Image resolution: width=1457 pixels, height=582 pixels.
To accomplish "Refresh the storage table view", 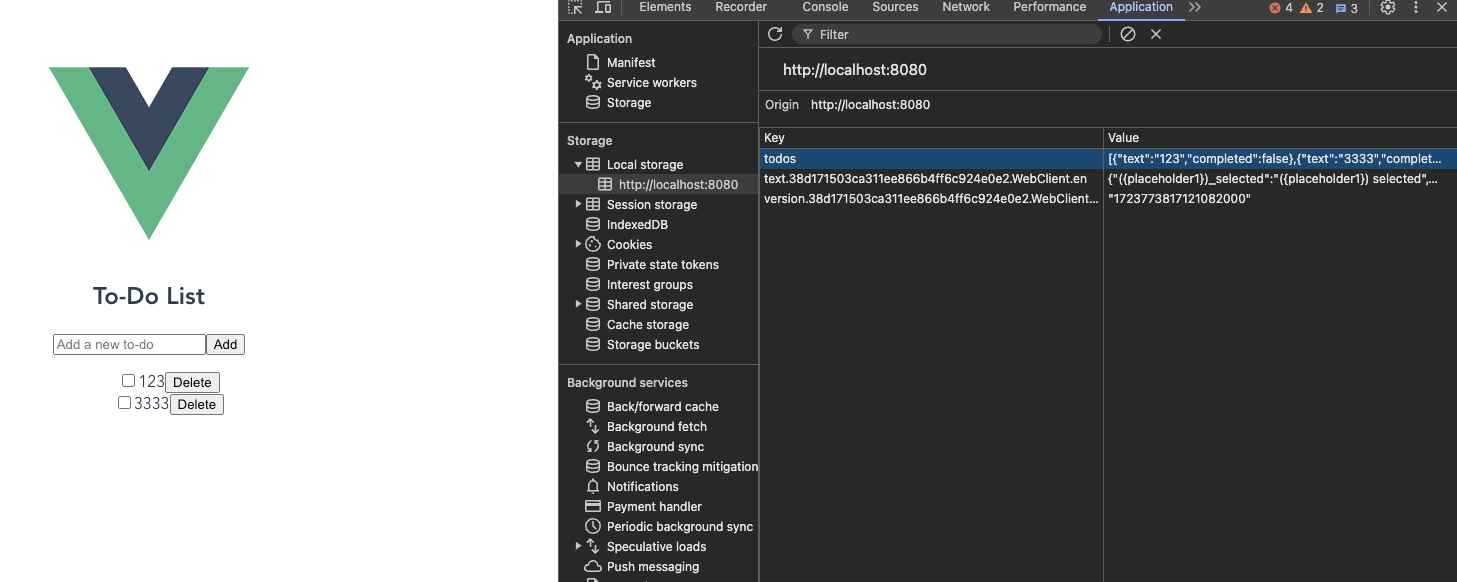I will coord(775,34).
